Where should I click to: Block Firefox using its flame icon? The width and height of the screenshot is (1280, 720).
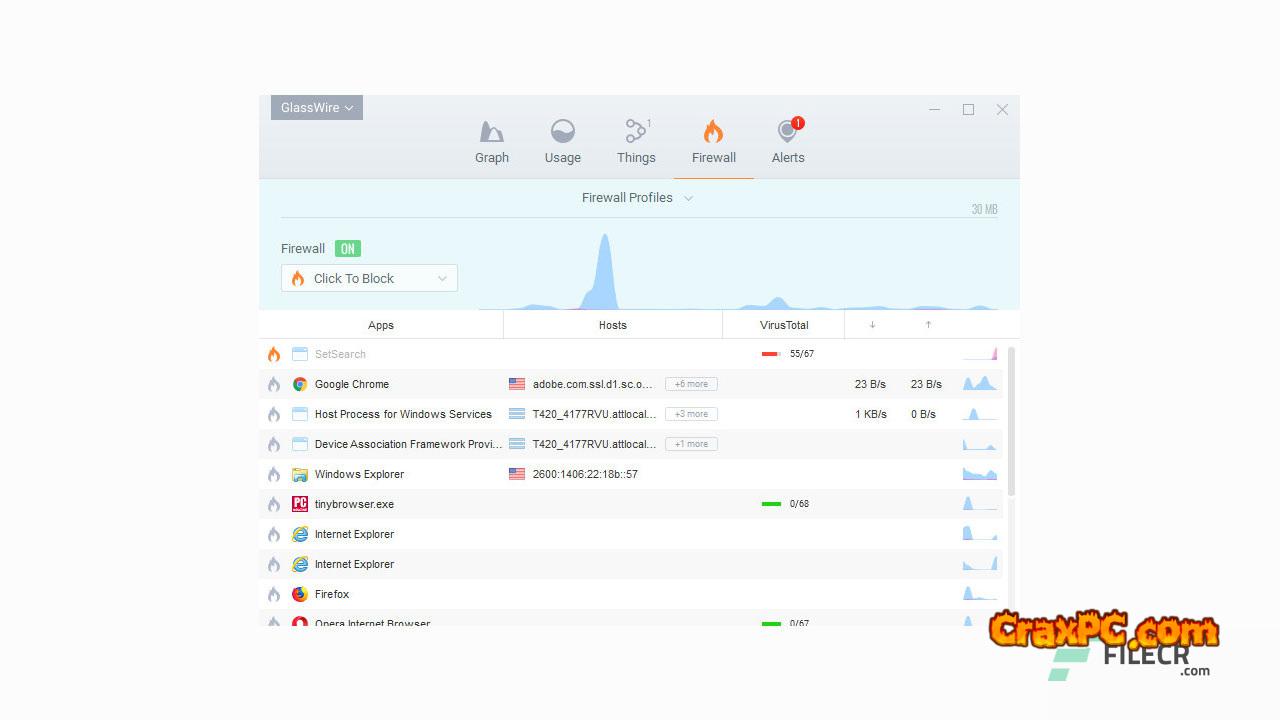[274, 594]
